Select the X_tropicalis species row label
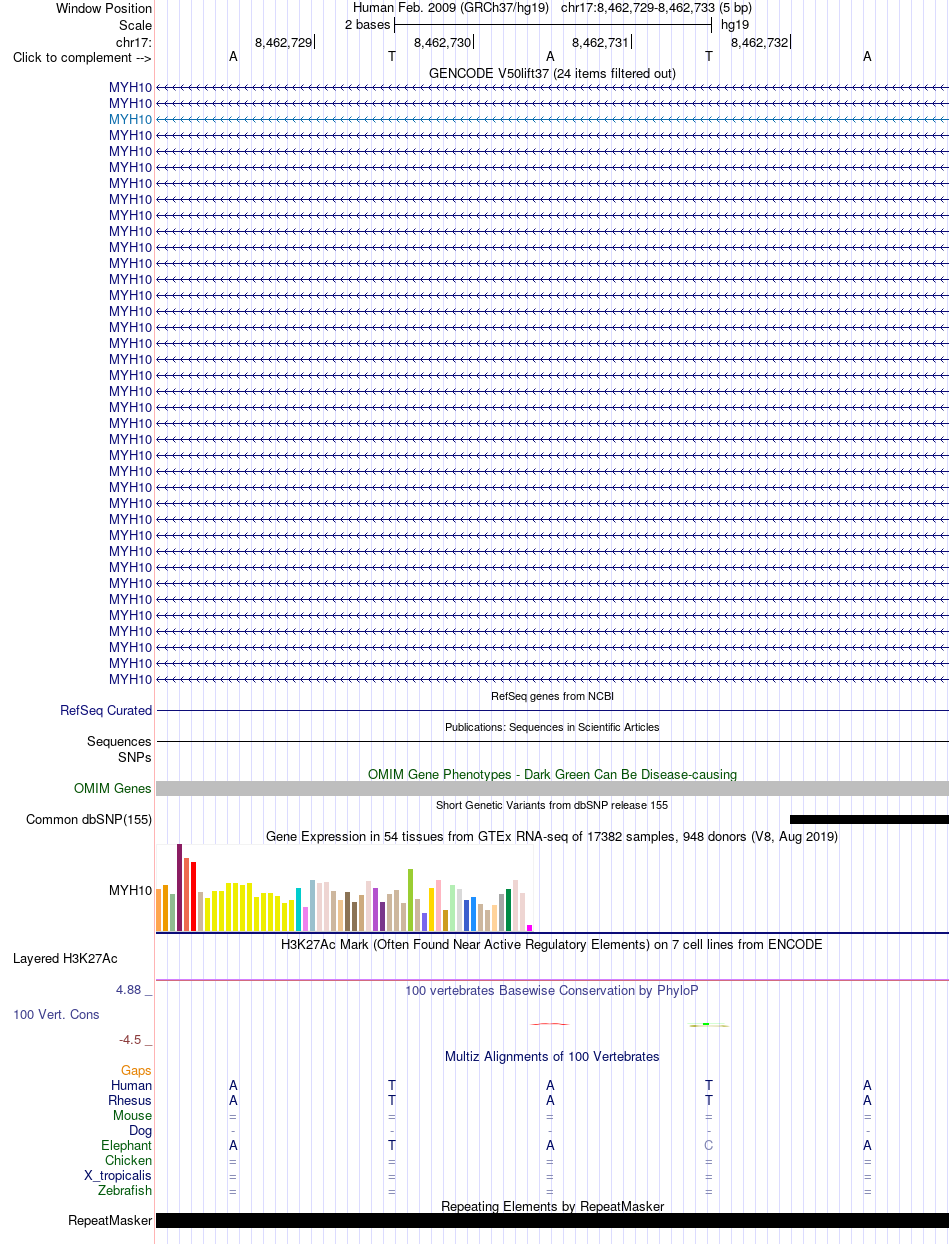Screen dimensions: 950x1244 click(x=118, y=1176)
